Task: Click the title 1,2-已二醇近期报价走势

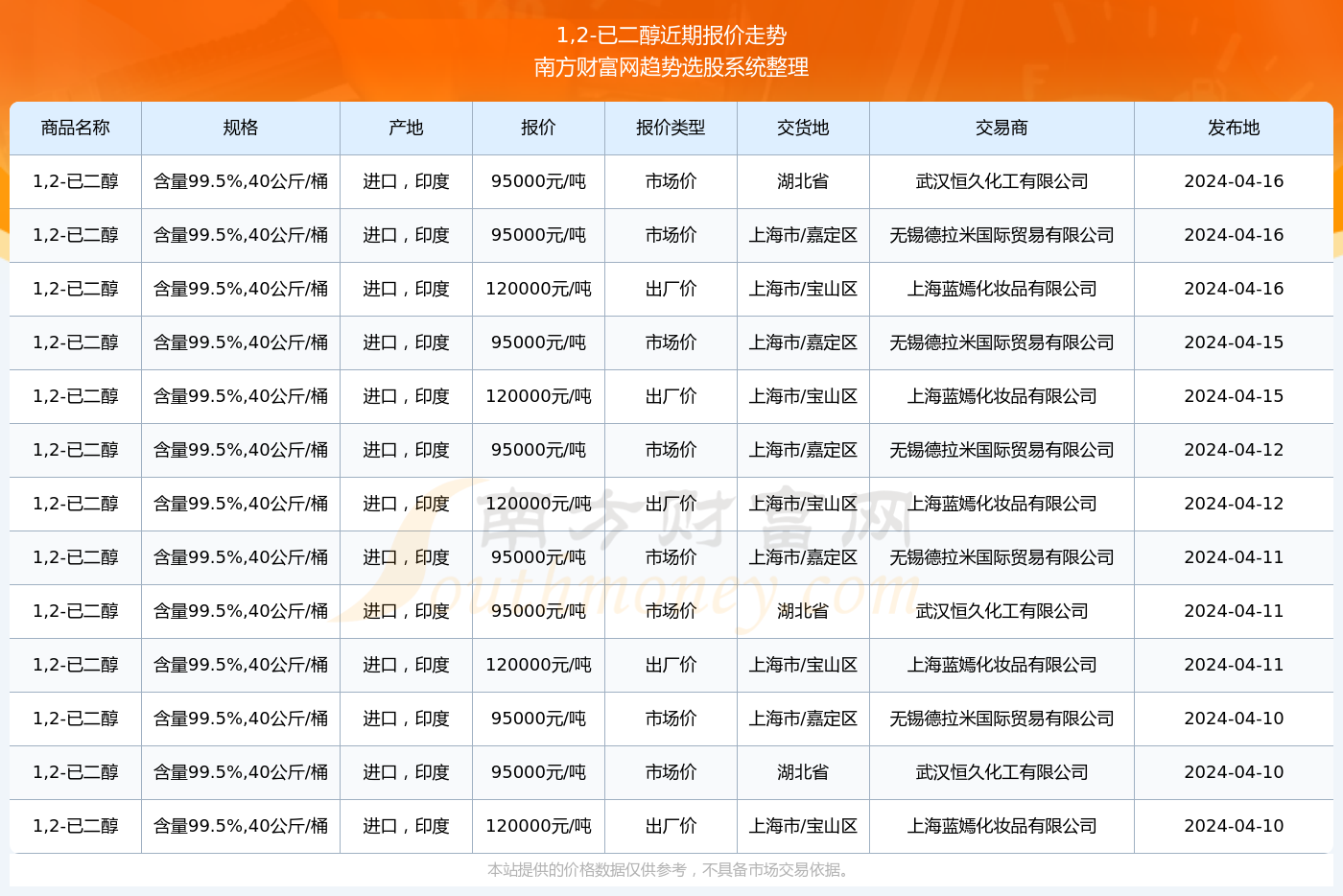Action: pyautogui.click(x=671, y=35)
